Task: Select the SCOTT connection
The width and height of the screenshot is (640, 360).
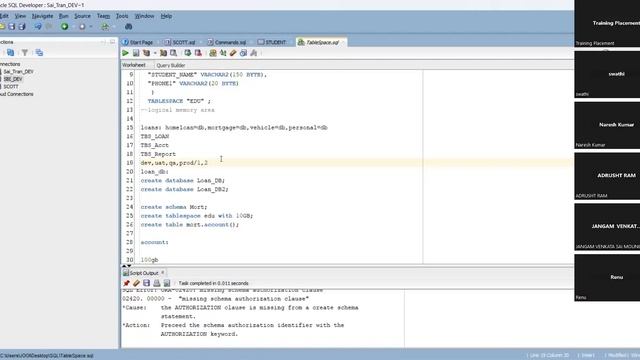Action: [11, 87]
